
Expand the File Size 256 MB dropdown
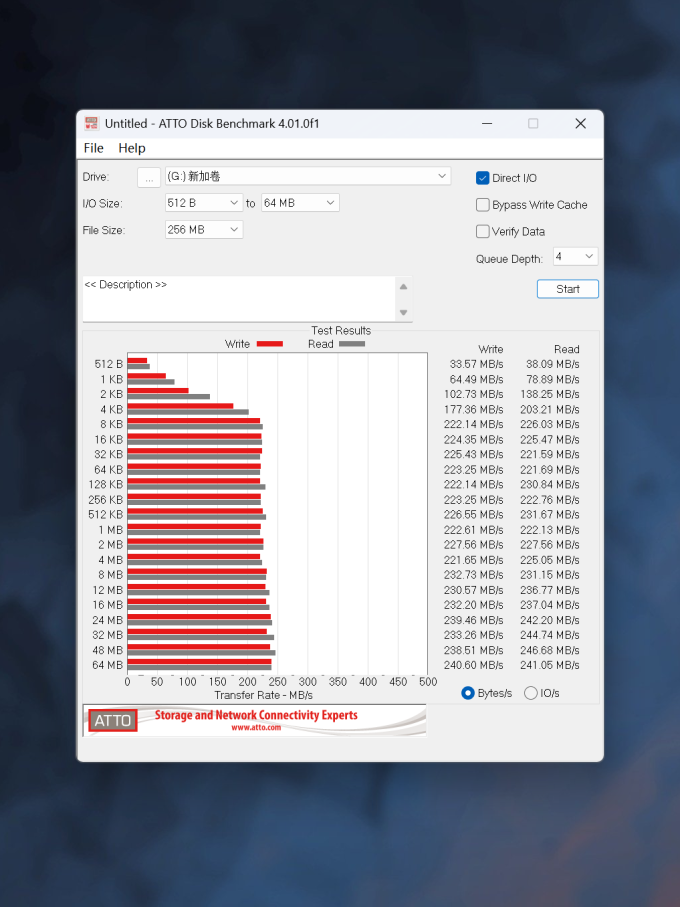(204, 230)
